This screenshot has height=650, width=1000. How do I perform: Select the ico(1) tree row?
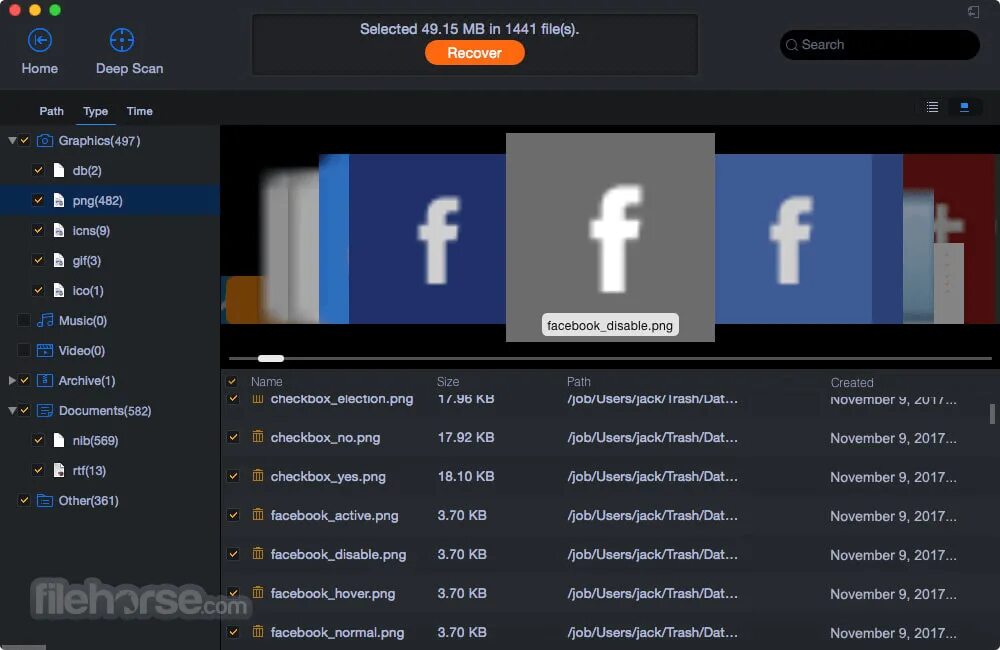(x=110, y=290)
